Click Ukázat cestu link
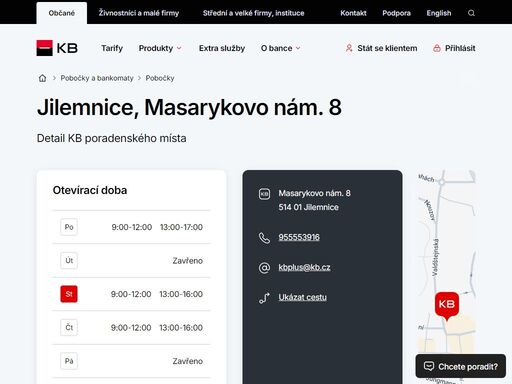Screen dimensions: 512x384 (x=302, y=297)
